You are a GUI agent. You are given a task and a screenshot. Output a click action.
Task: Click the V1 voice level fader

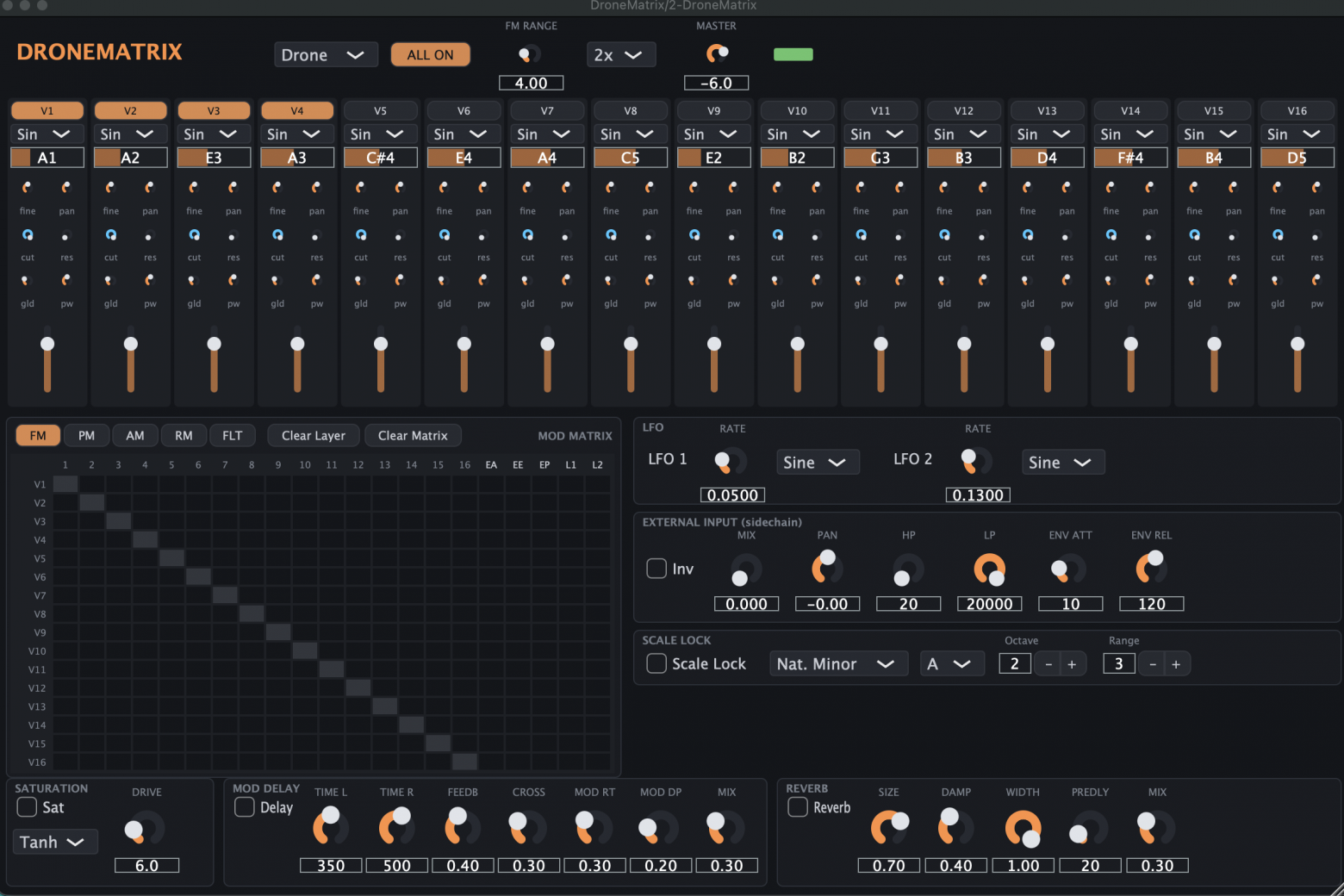click(x=47, y=360)
